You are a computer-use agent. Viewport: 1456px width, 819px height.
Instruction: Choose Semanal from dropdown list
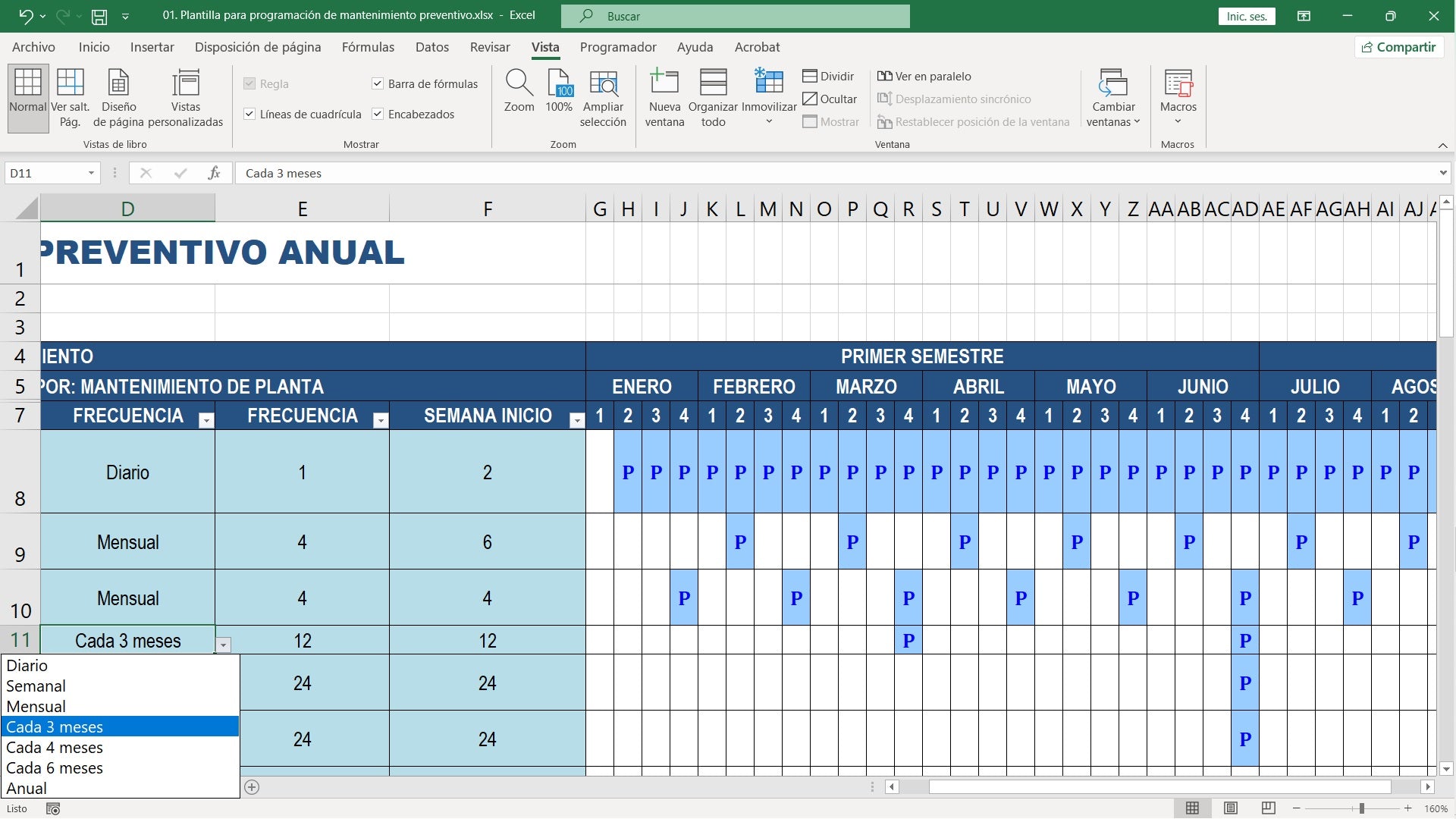click(120, 686)
